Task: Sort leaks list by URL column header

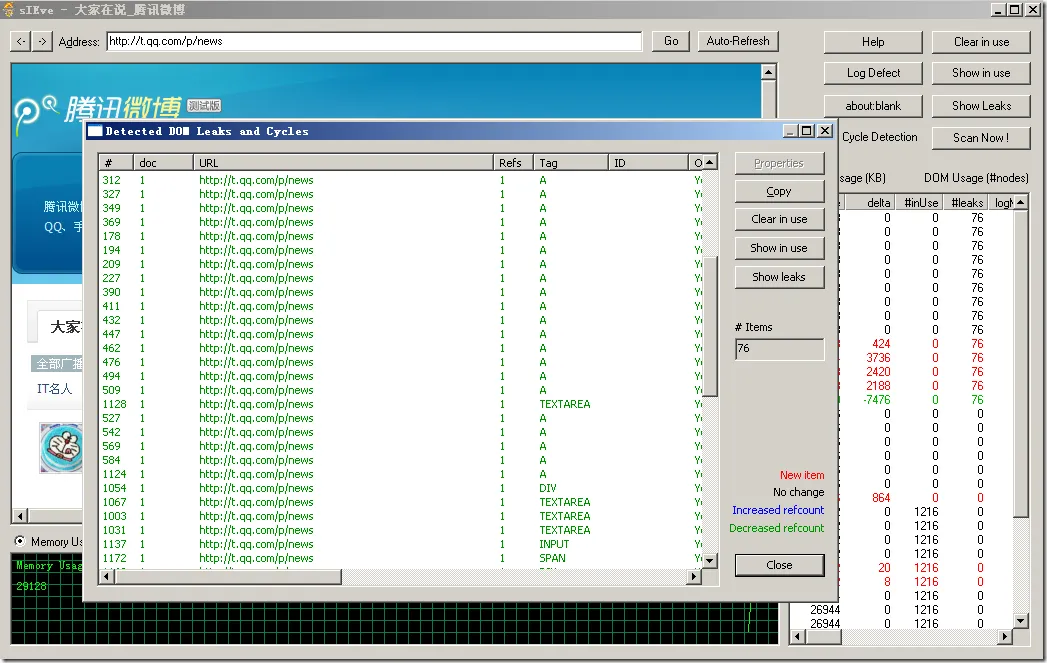Action: pyautogui.click(x=343, y=162)
